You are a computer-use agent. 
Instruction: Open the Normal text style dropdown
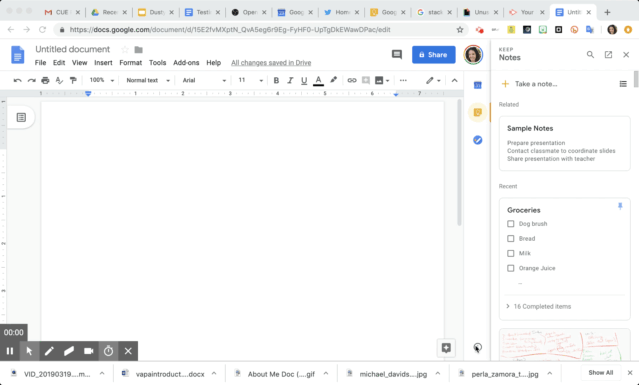point(148,80)
